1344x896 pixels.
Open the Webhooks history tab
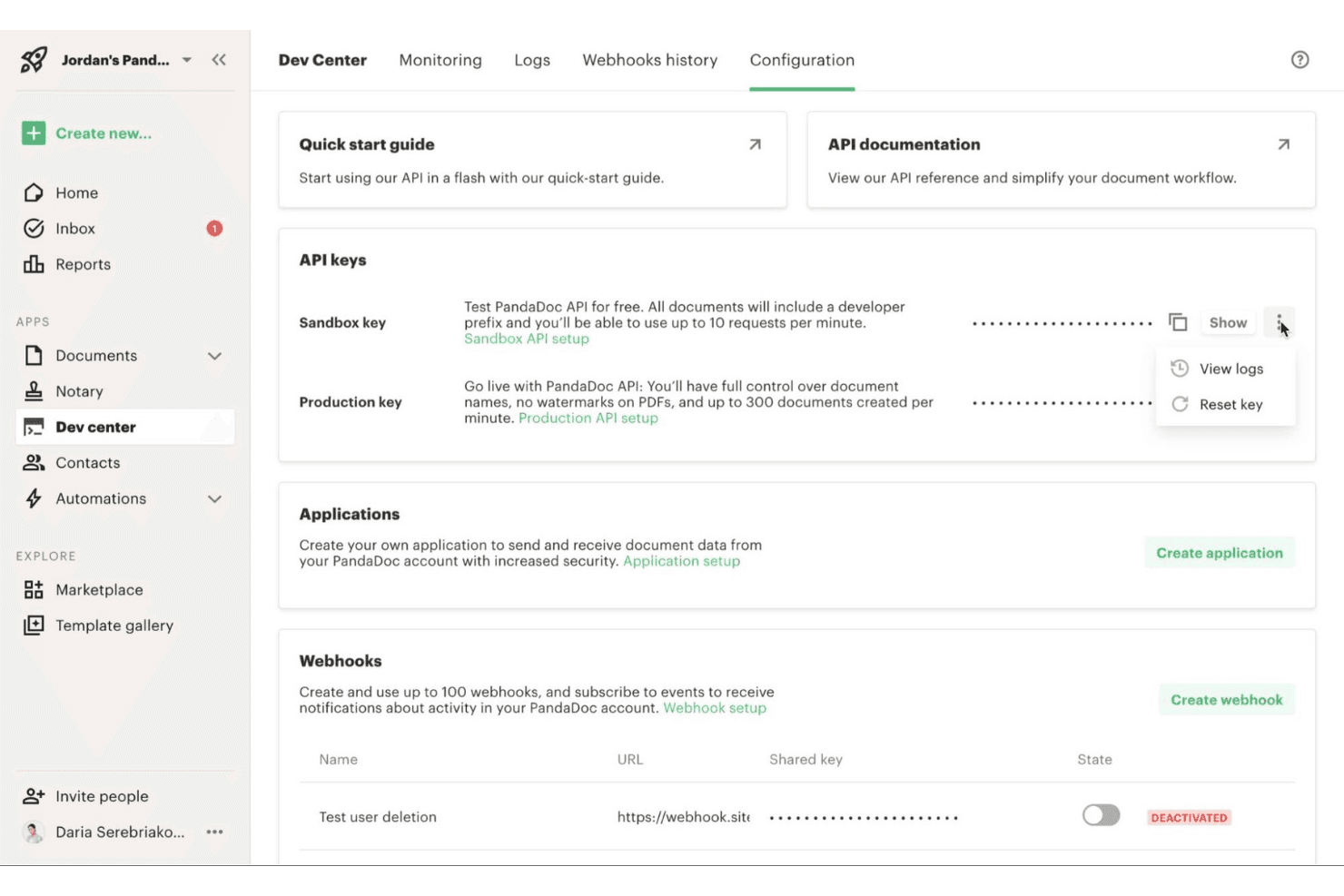pos(650,60)
